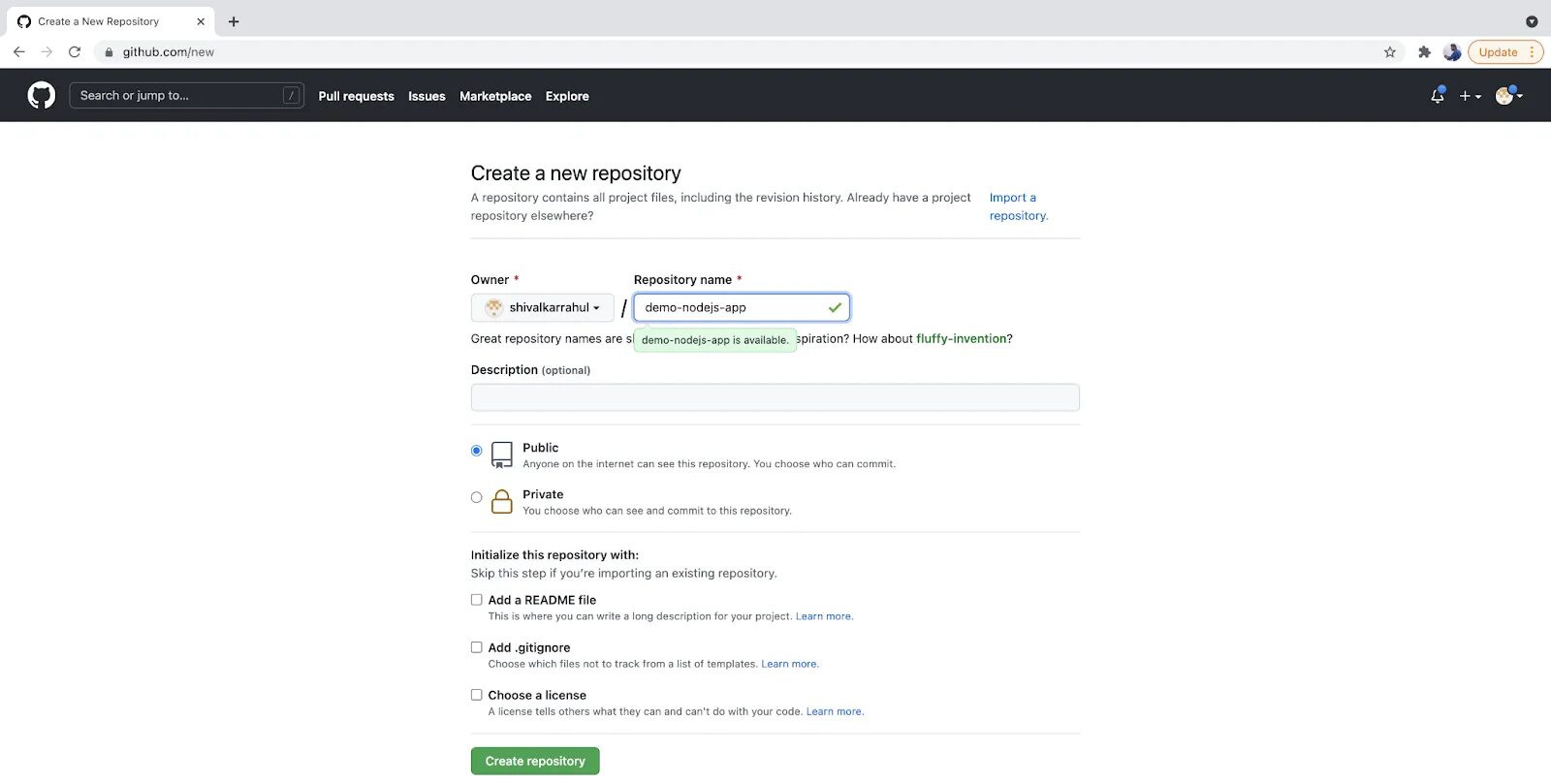This screenshot has width=1551, height=784.
Task: Reload the page
Action: pyautogui.click(x=75, y=52)
